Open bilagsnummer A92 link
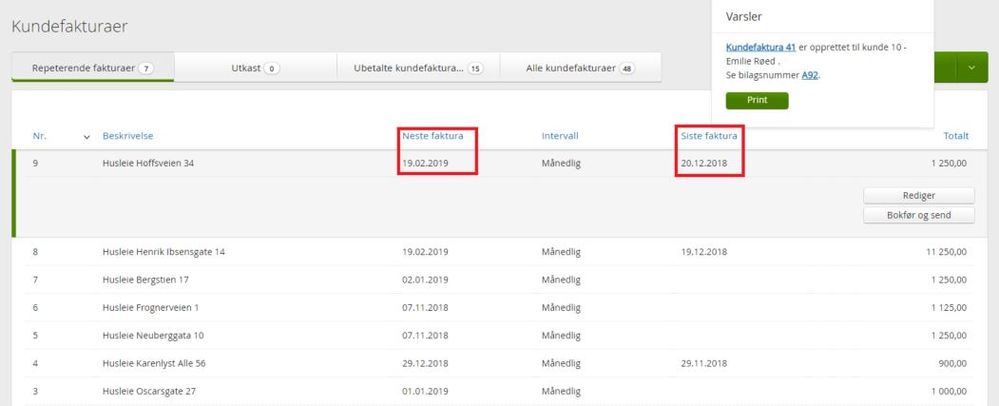Screen dimensions: 999x406 tap(810, 75)
